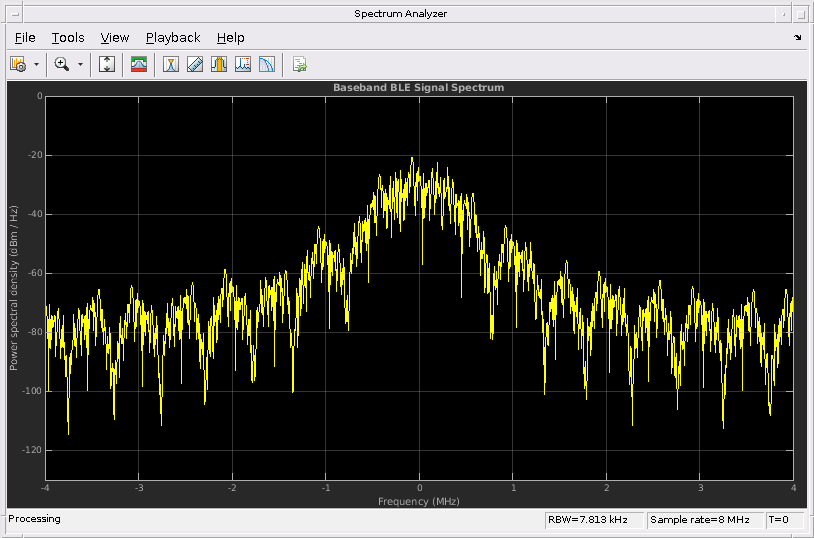The width and height of the screenshot is (814, 538).
Task: Open the Playback menu
Action: [x=173, y=38]
